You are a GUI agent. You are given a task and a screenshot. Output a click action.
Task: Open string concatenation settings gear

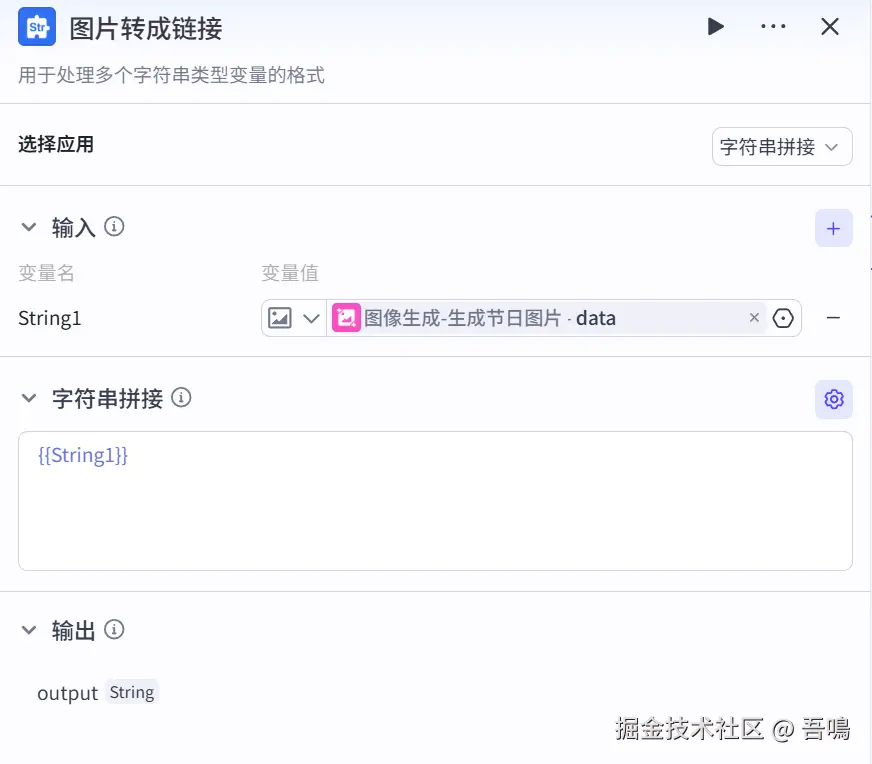pyautogui.click(x=834, y=399)
